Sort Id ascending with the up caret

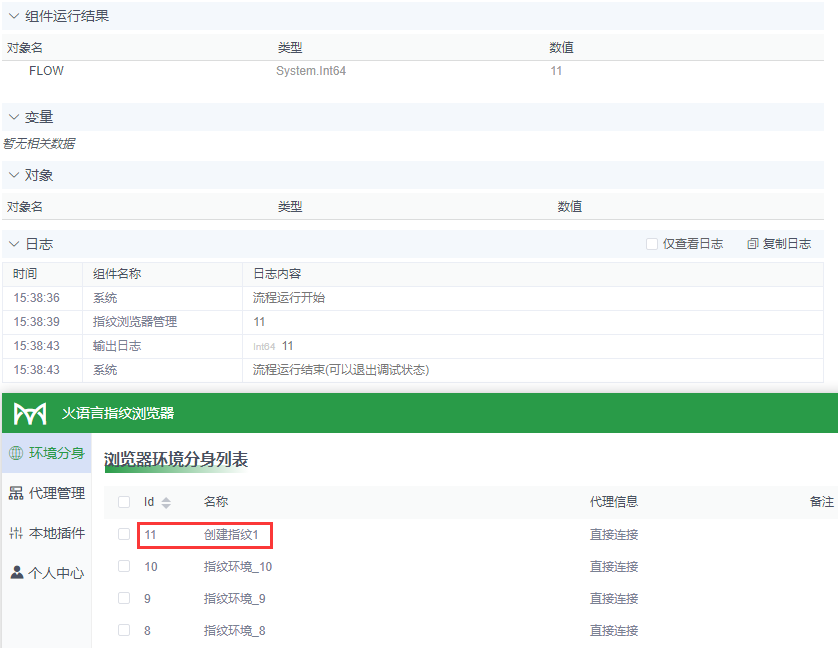[x=166, y=499]
